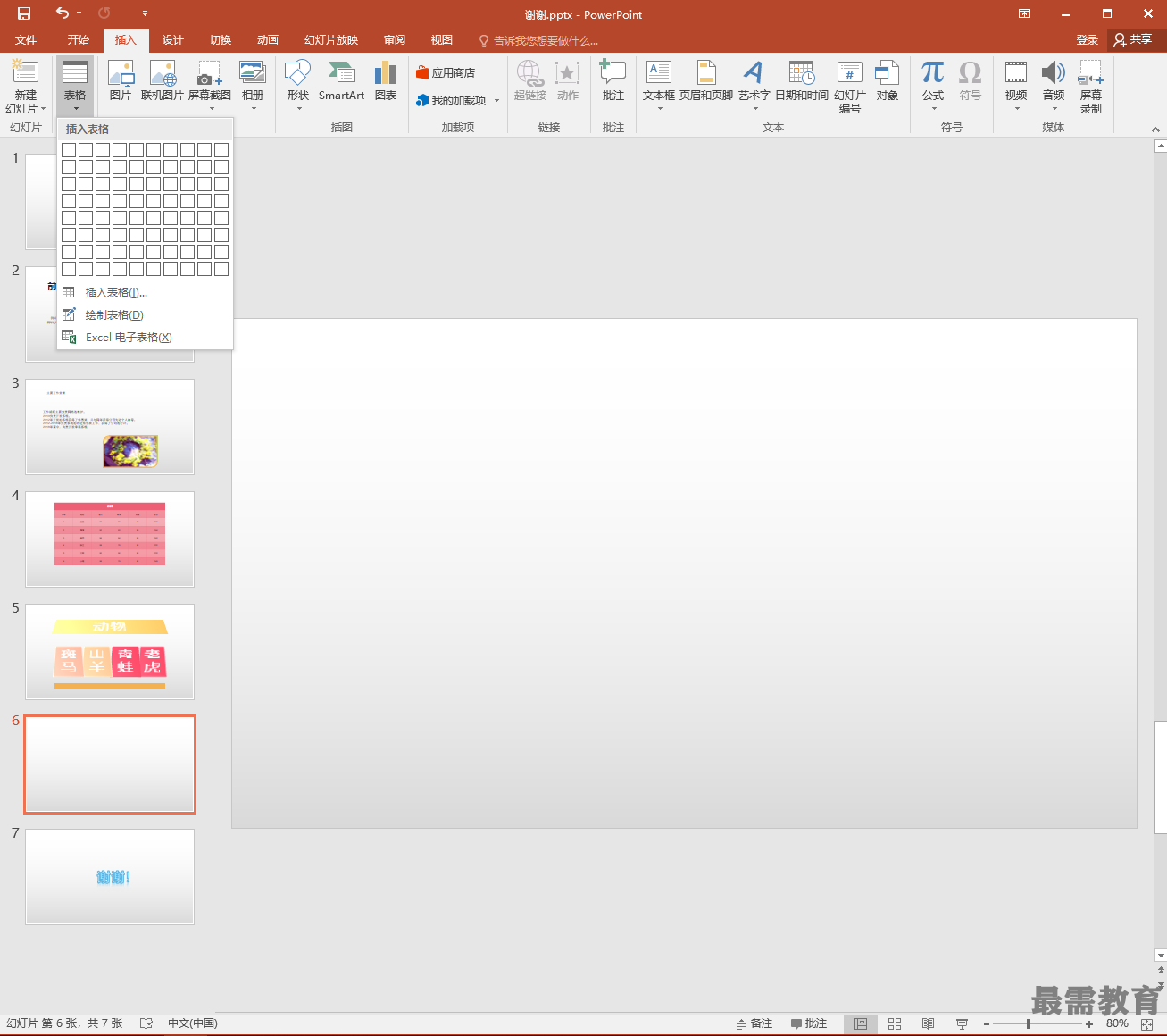Collapse the ribbon with the chevron
This screenshot has width=1167, height=1036.
(1156, 129)
